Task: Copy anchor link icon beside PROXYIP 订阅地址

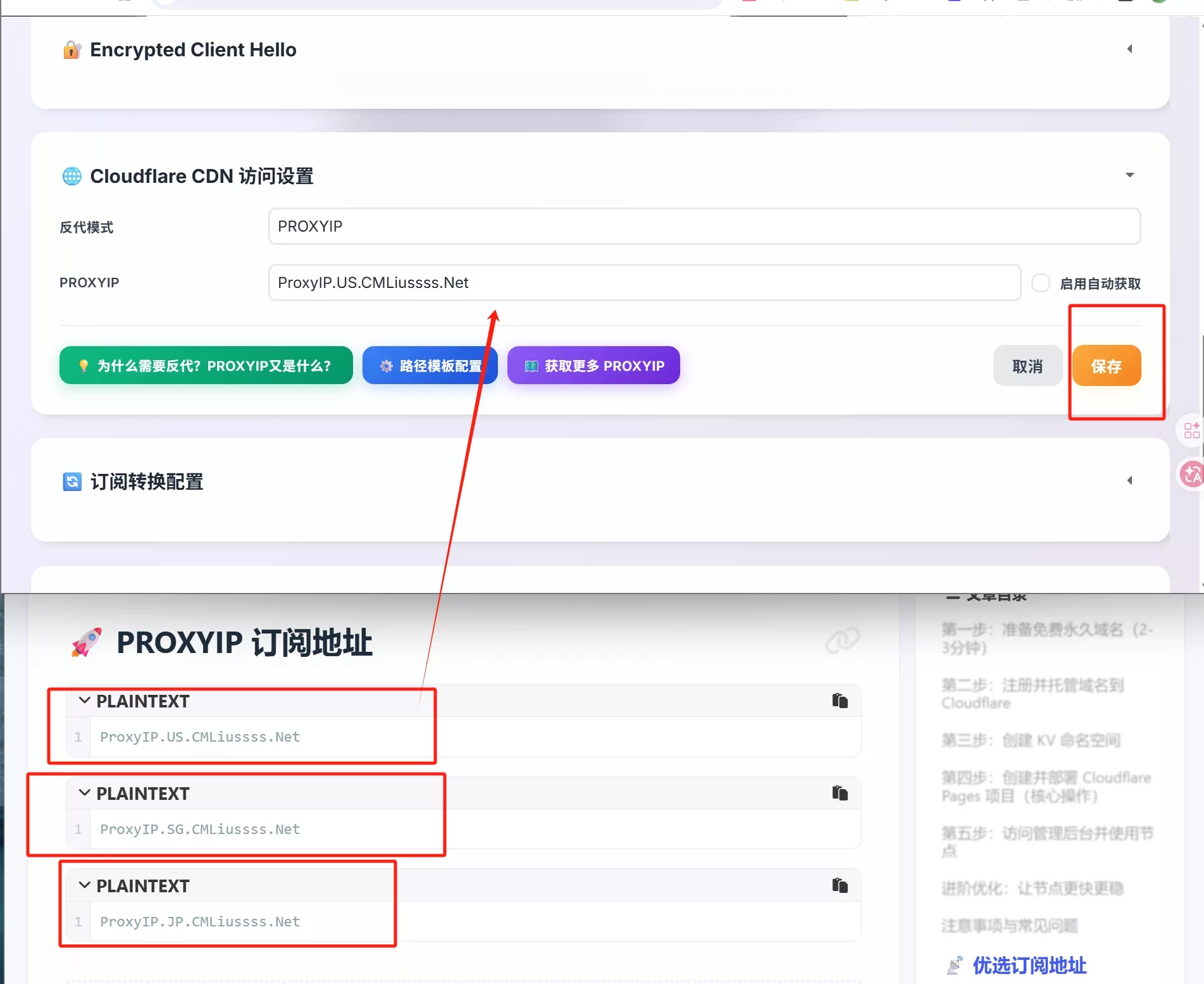Action: click(842, 640)
